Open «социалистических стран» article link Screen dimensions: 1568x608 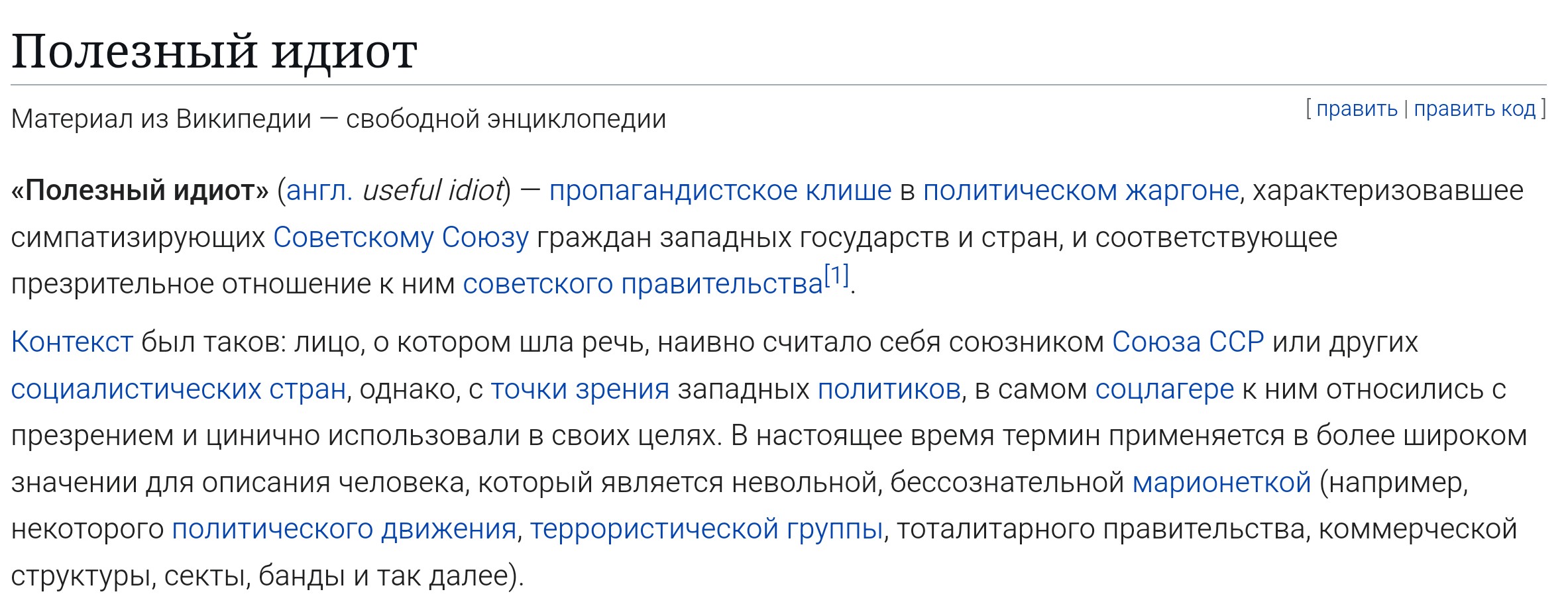click(x=178, y=389)
